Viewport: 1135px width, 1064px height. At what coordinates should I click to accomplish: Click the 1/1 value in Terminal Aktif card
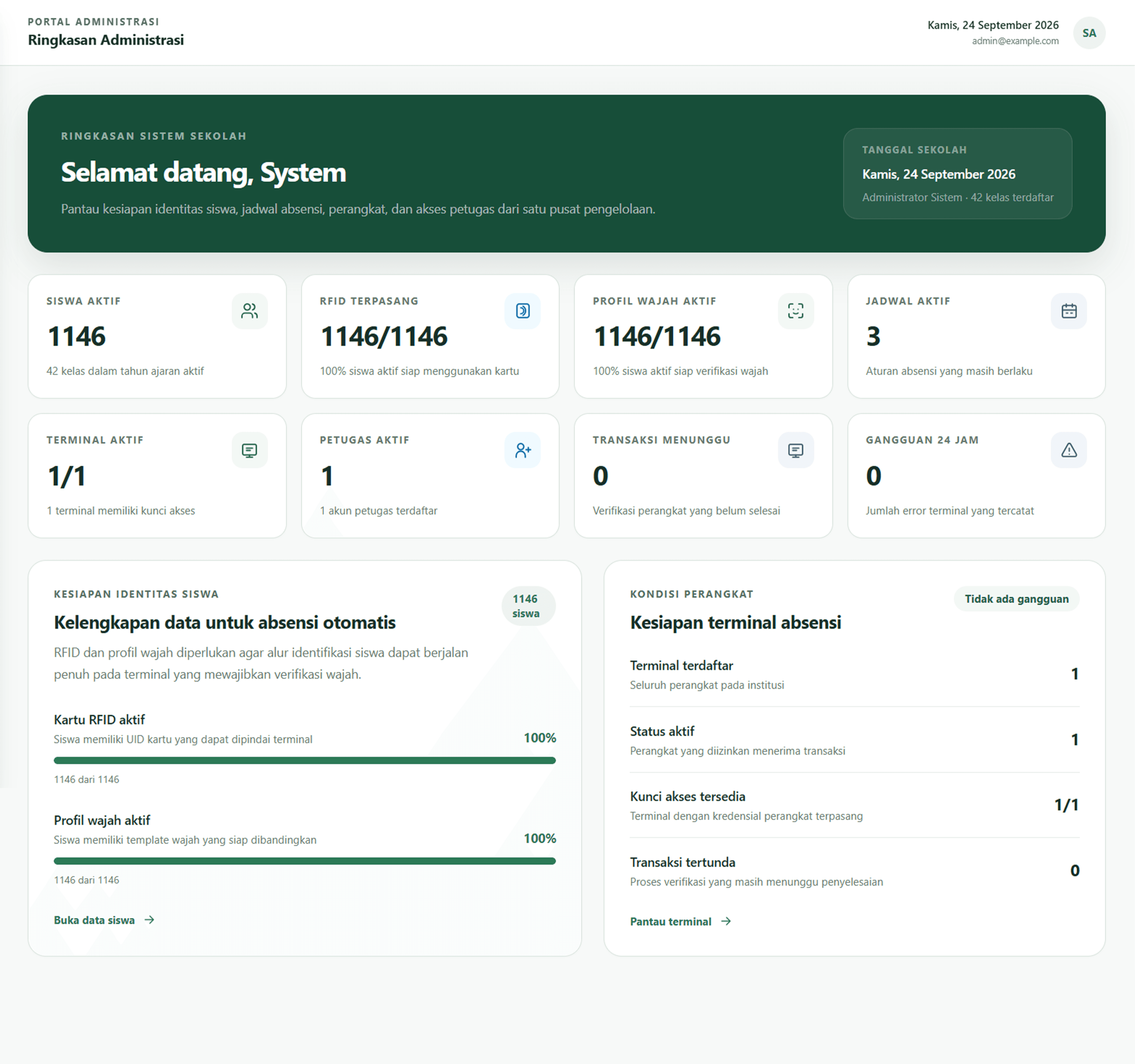pos(67,476)
